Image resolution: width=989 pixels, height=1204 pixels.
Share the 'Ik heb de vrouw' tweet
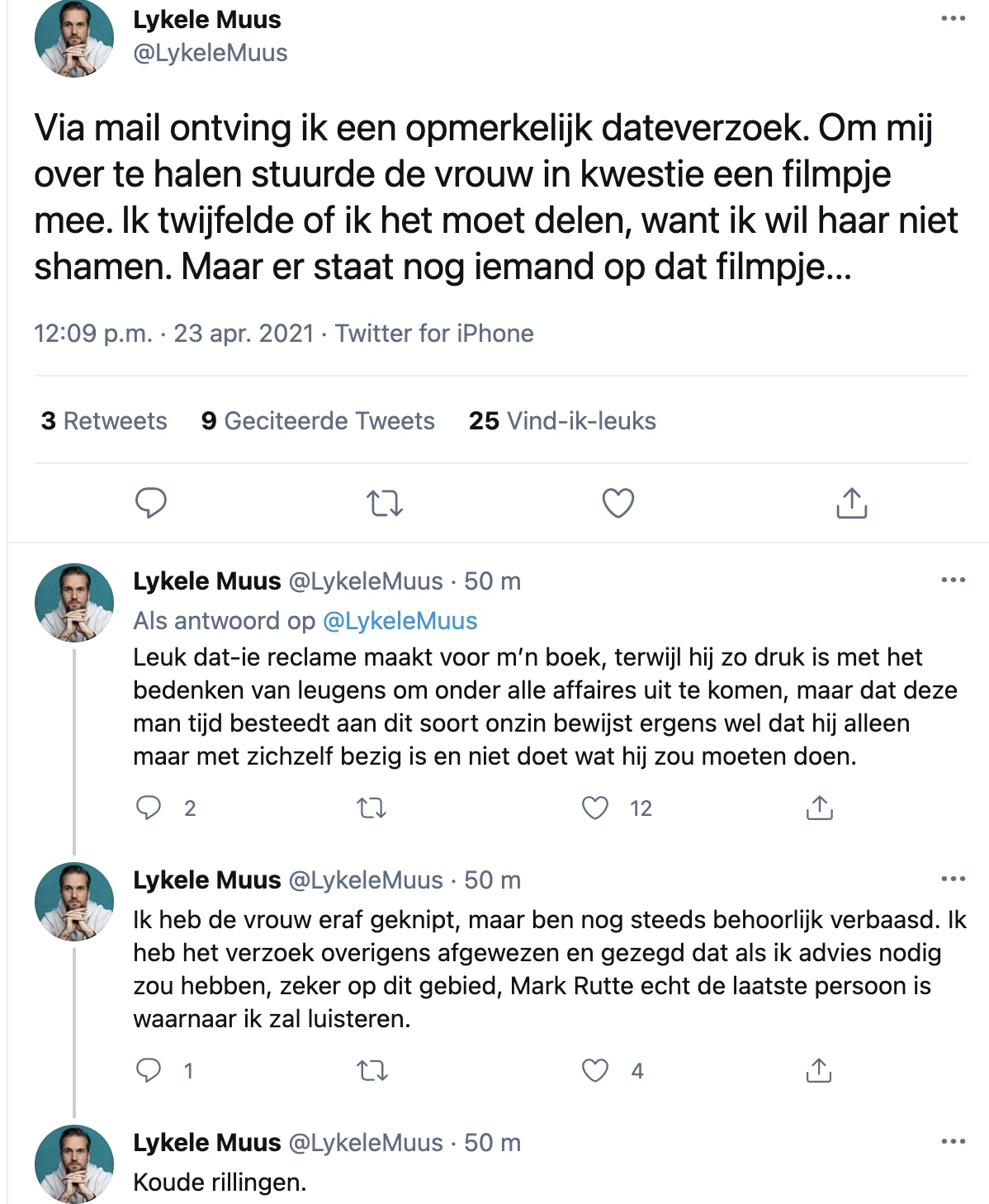818,1070
